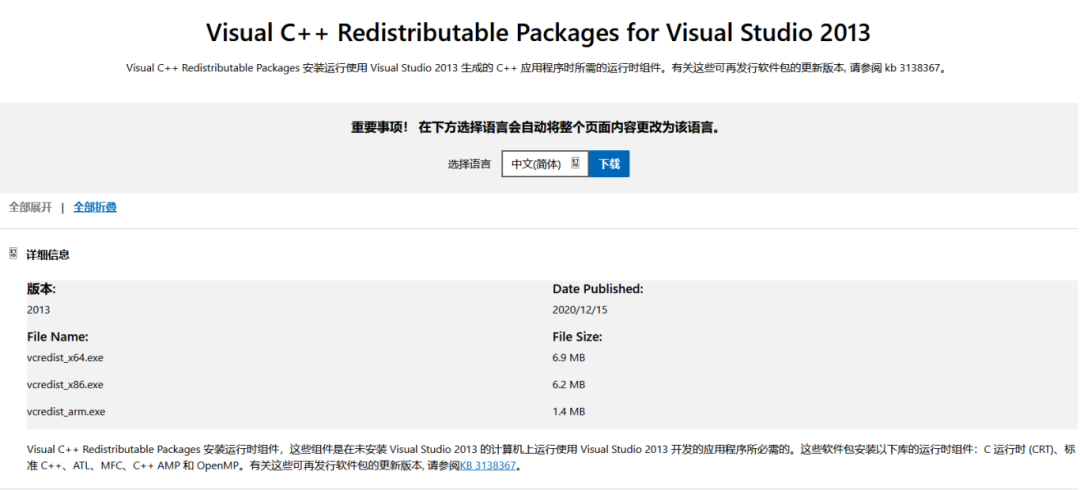Click the page title Visual C++ Redistributable Packages
1080x490 pixels.
click(x=539, y=32)
